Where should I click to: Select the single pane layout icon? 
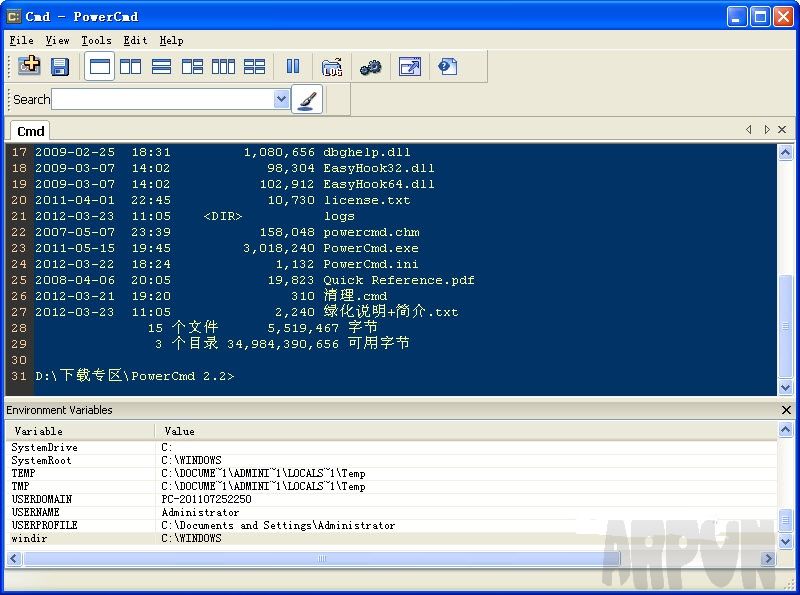99,66
